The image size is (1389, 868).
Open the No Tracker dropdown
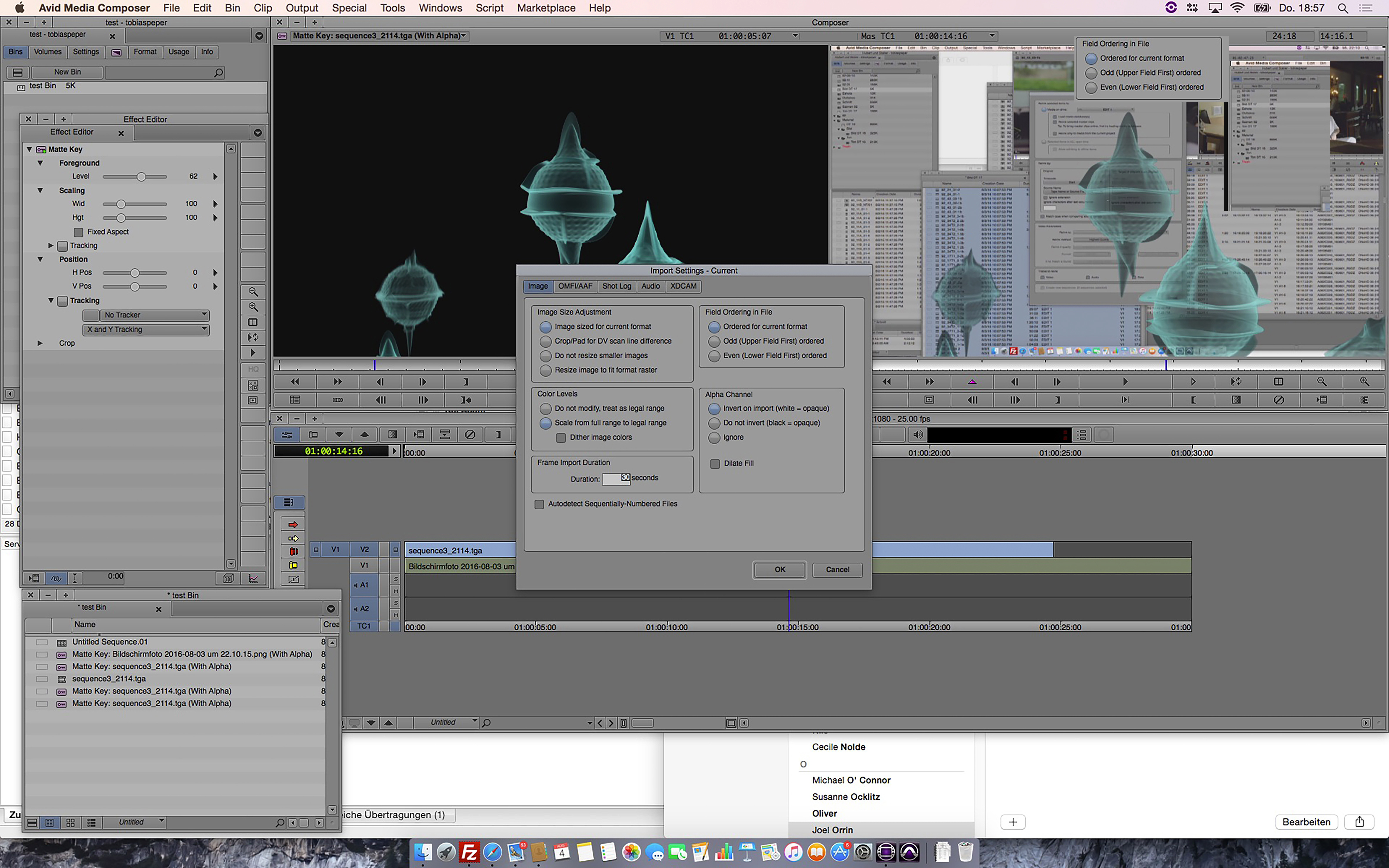pyautogui.click(x=154, y=315)
